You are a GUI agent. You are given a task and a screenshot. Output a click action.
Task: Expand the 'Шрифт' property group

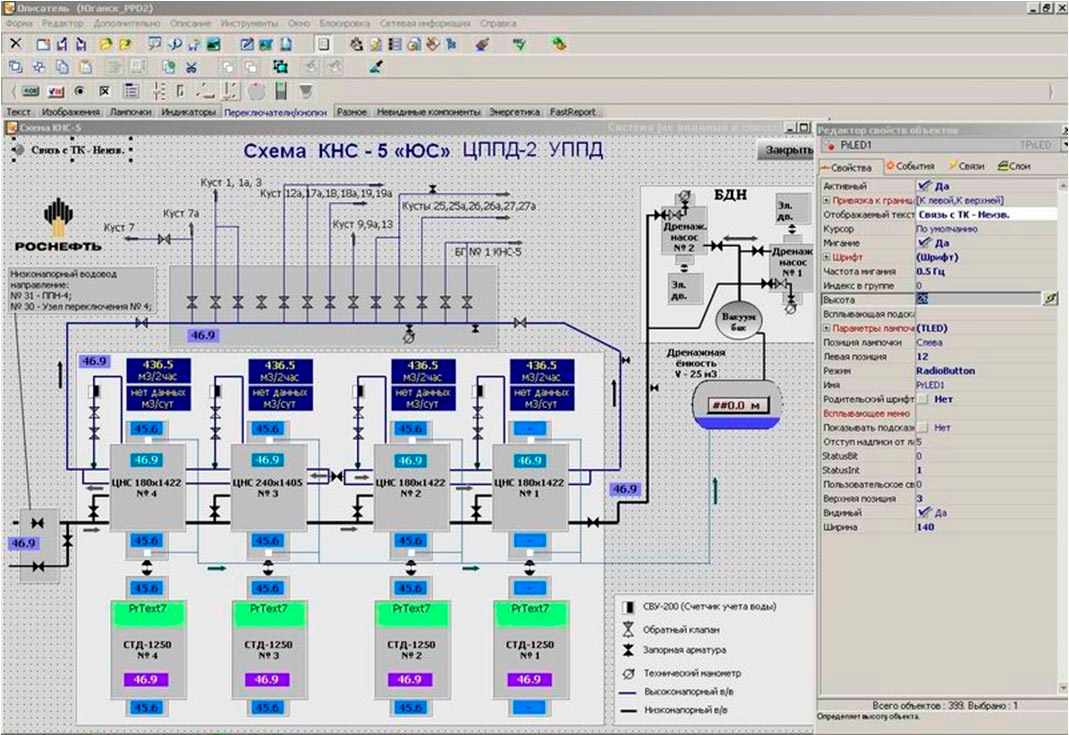[x=826, y=257]
